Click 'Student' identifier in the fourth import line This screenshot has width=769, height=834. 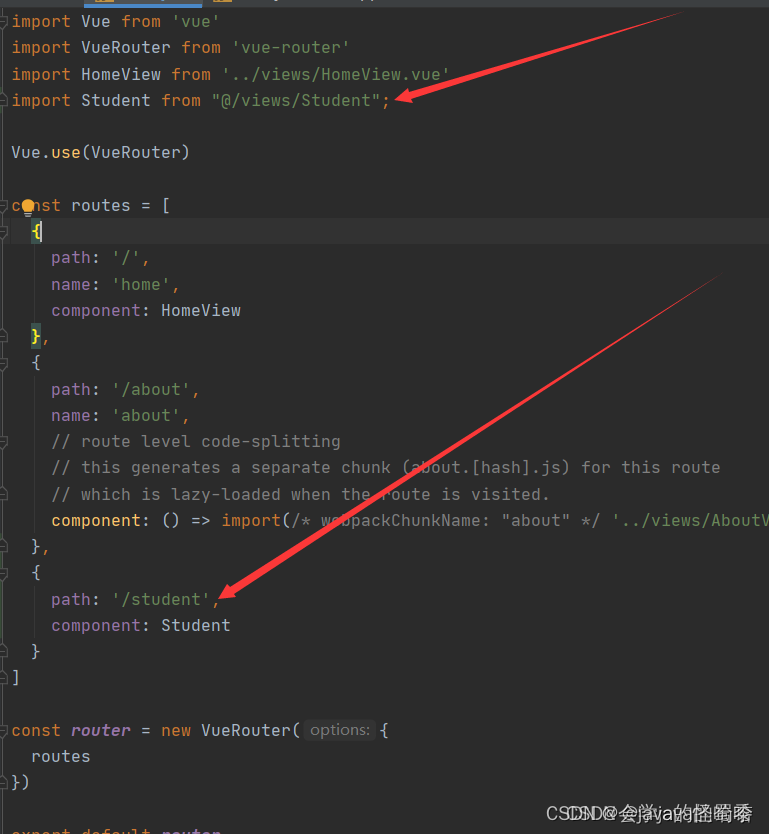click(116, 100)
